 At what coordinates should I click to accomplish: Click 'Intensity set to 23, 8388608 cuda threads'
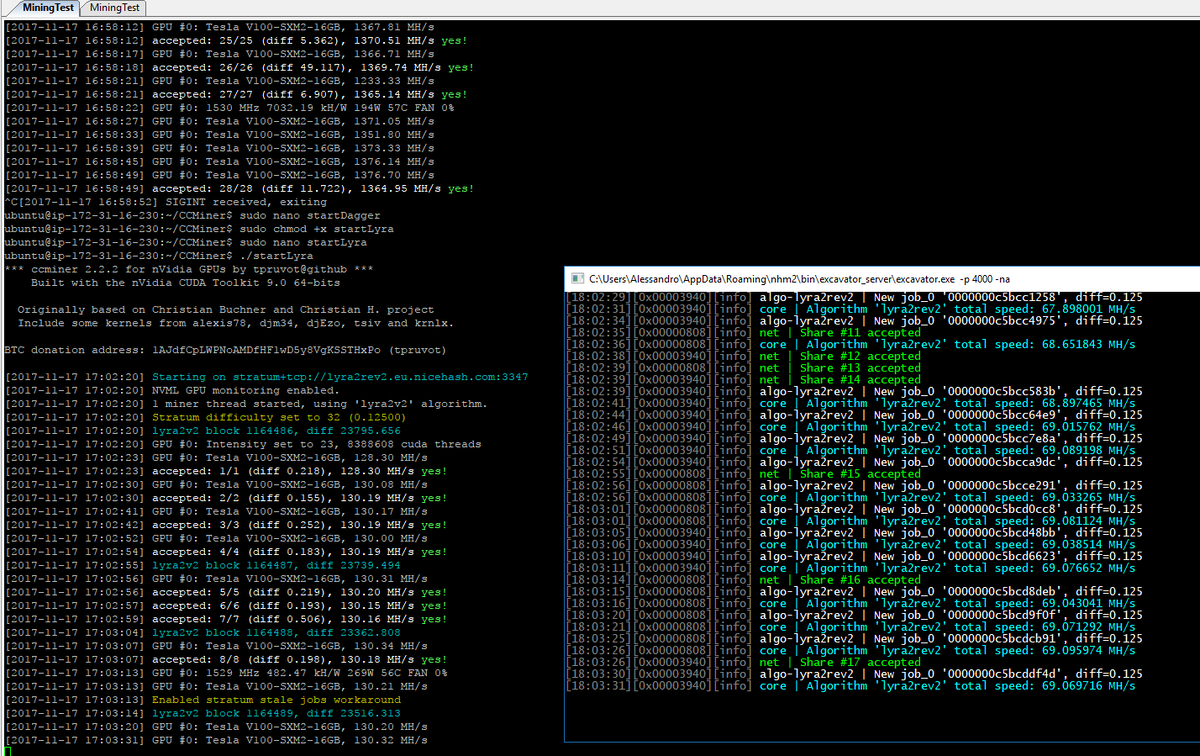pos(243,444)
